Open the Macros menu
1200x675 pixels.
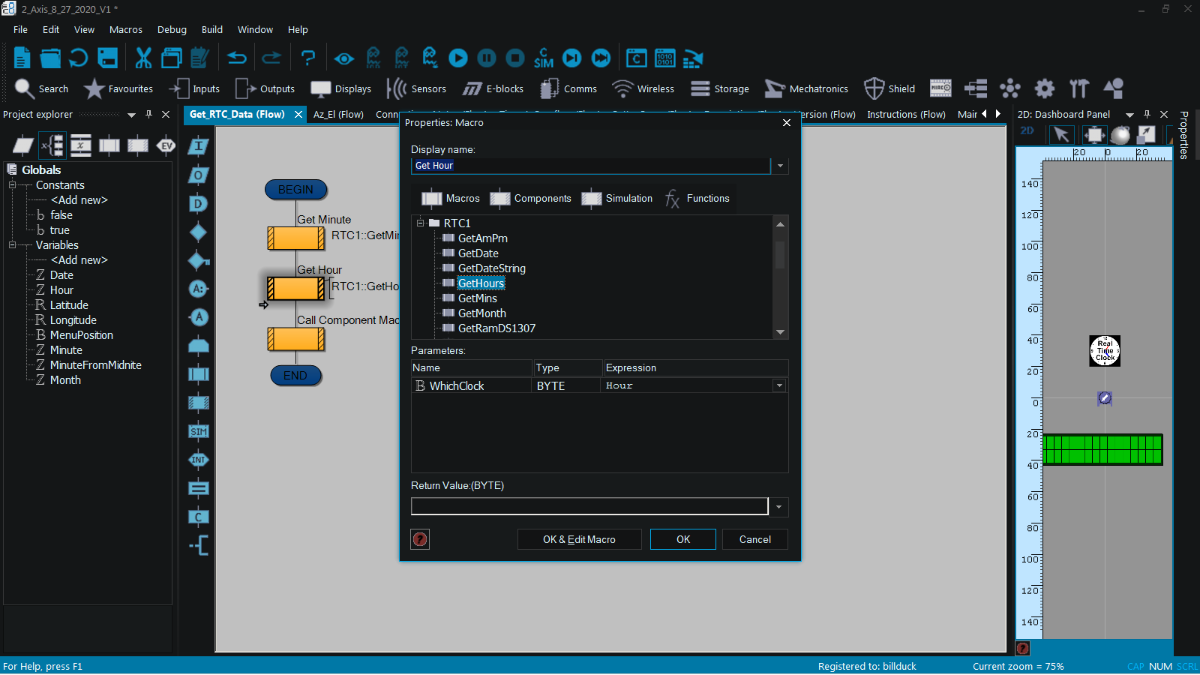[126, 30]
